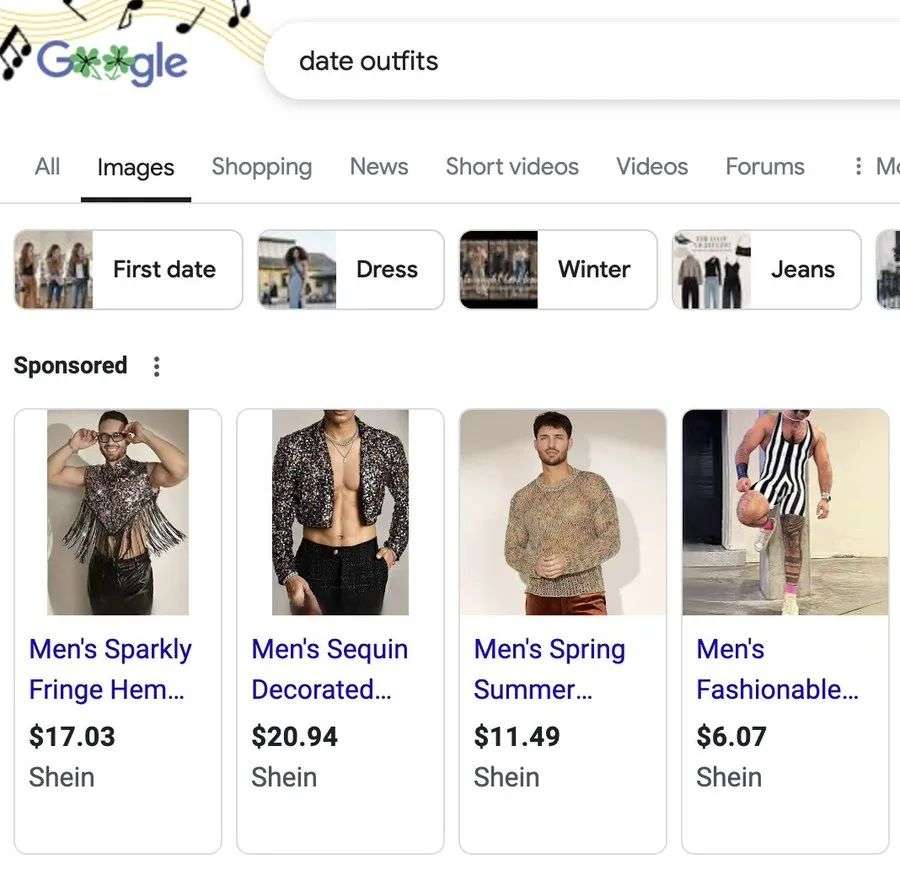
Task: Open the Men's Sequin Decorated link
Action: tap(330, 669)
